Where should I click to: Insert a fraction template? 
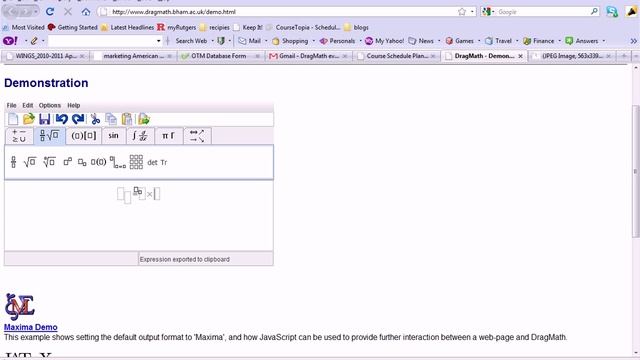(13, 162)
